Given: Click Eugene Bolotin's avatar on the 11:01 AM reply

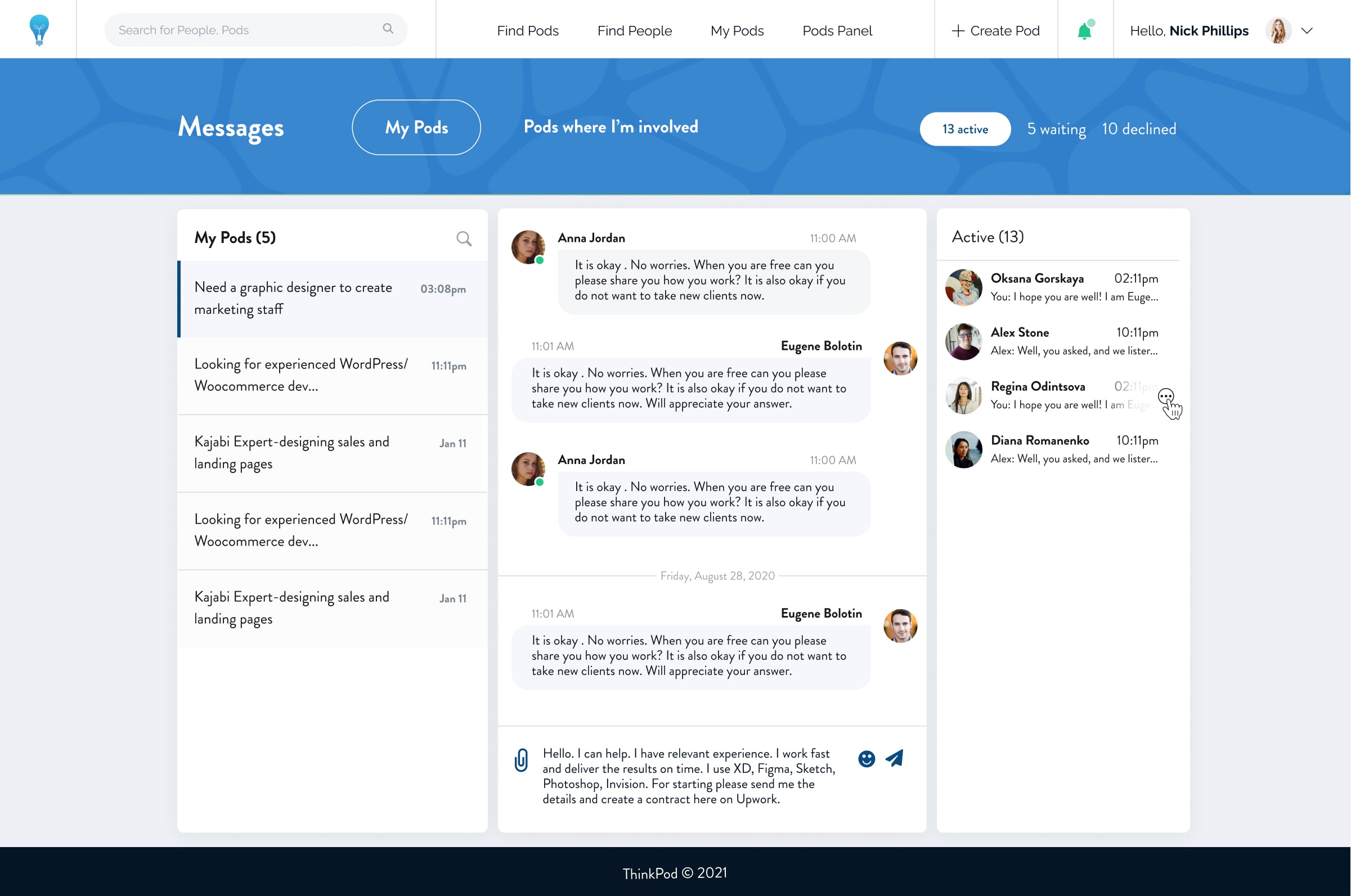Looking at the screenshot, I should click(x=900, y=358).
